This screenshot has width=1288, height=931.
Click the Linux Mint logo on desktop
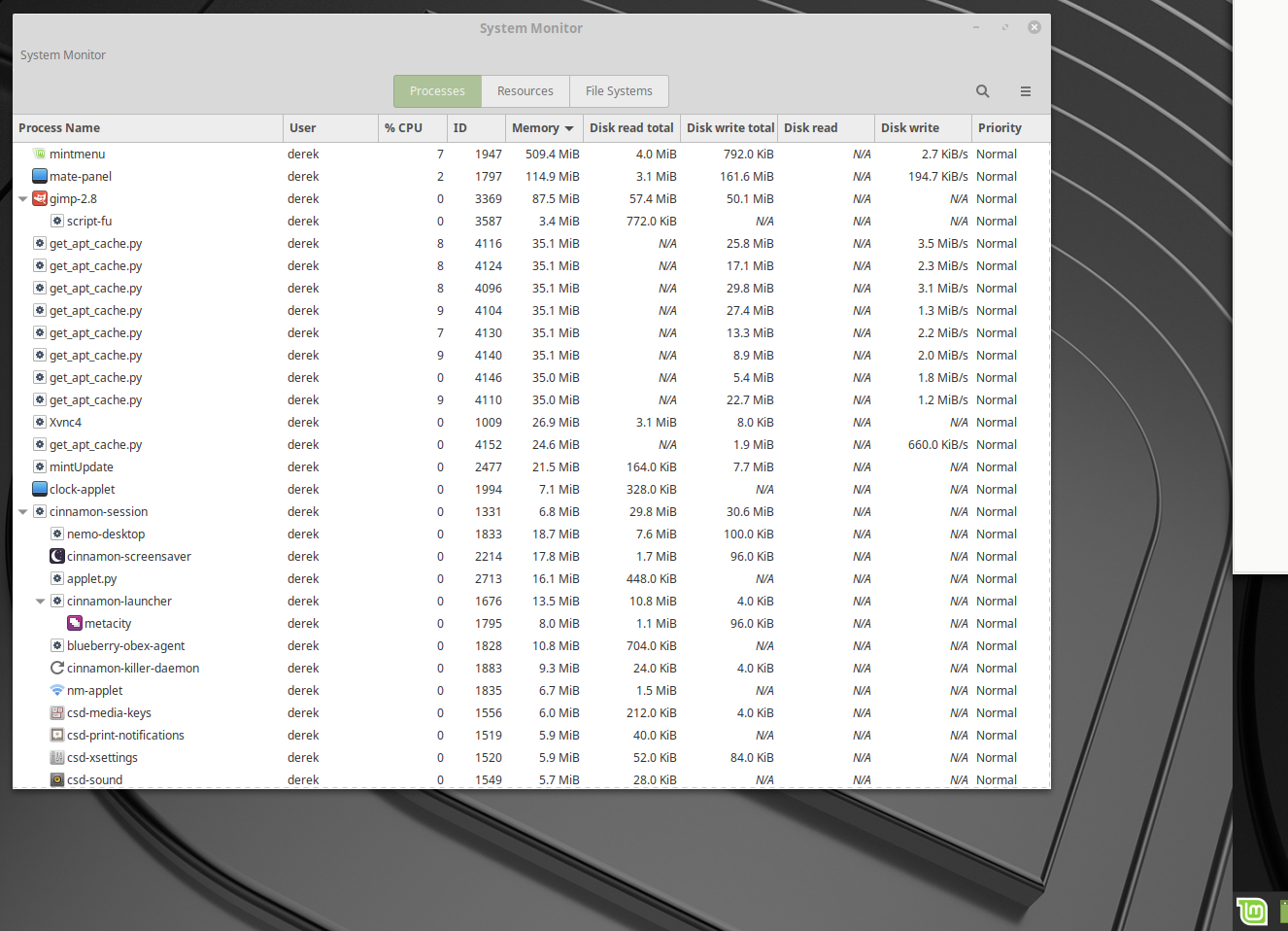pyautogui.click(x=1252, y=912)
